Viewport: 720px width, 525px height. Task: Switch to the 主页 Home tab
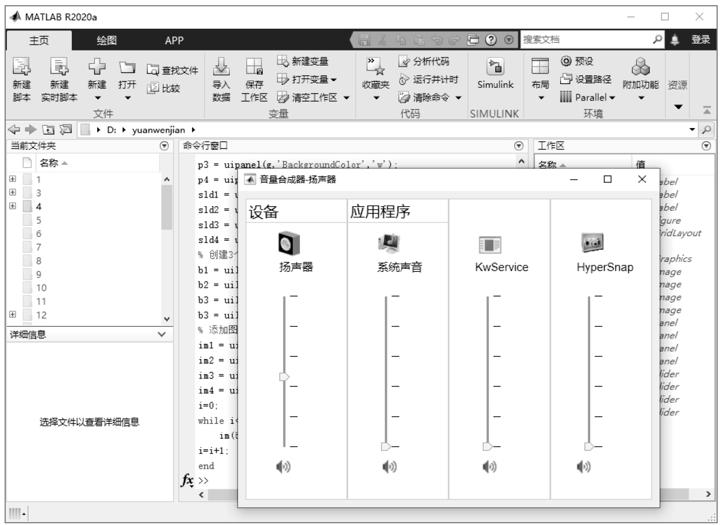(39, 40)
